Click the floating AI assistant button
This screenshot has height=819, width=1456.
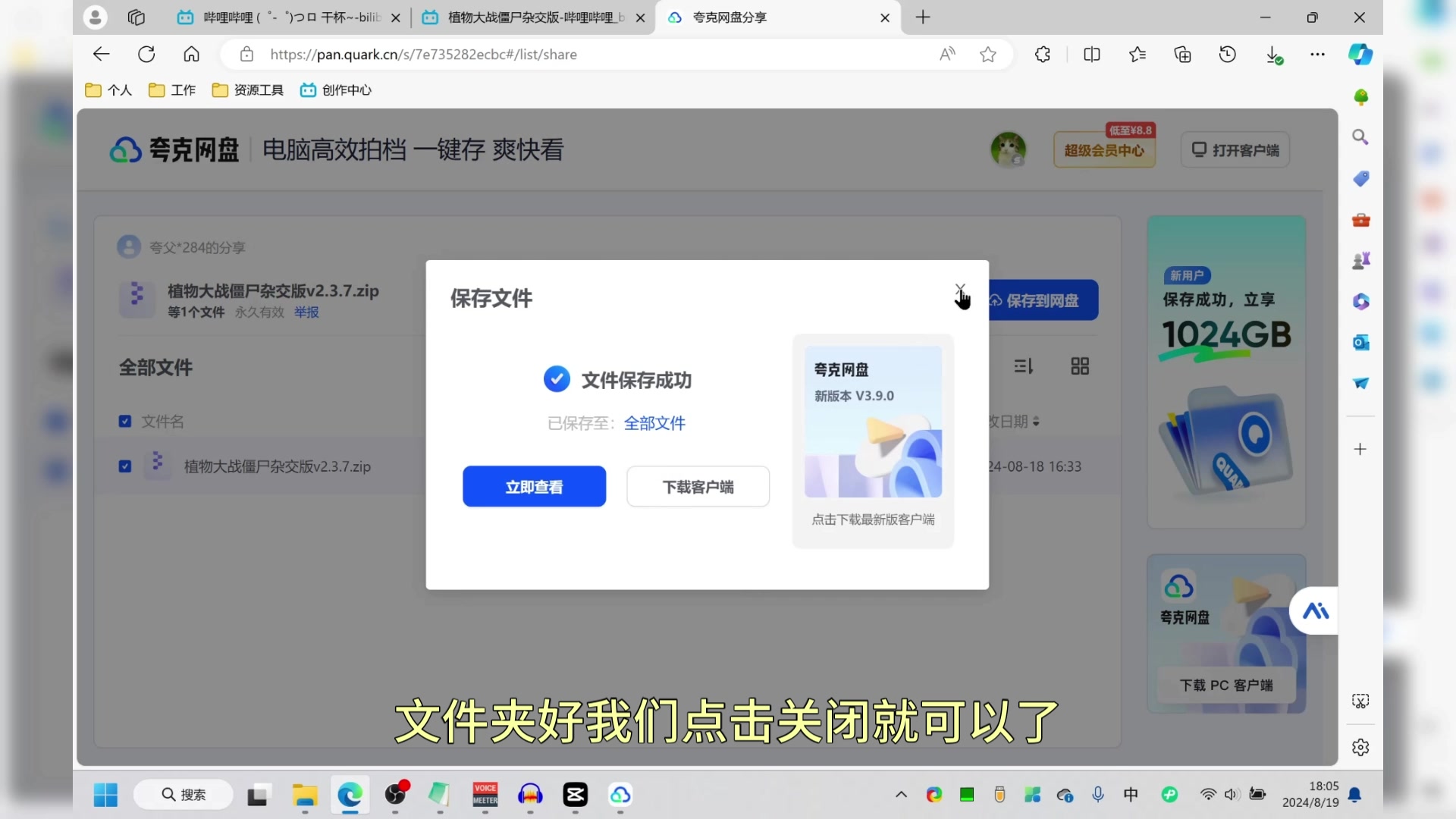1316,611
